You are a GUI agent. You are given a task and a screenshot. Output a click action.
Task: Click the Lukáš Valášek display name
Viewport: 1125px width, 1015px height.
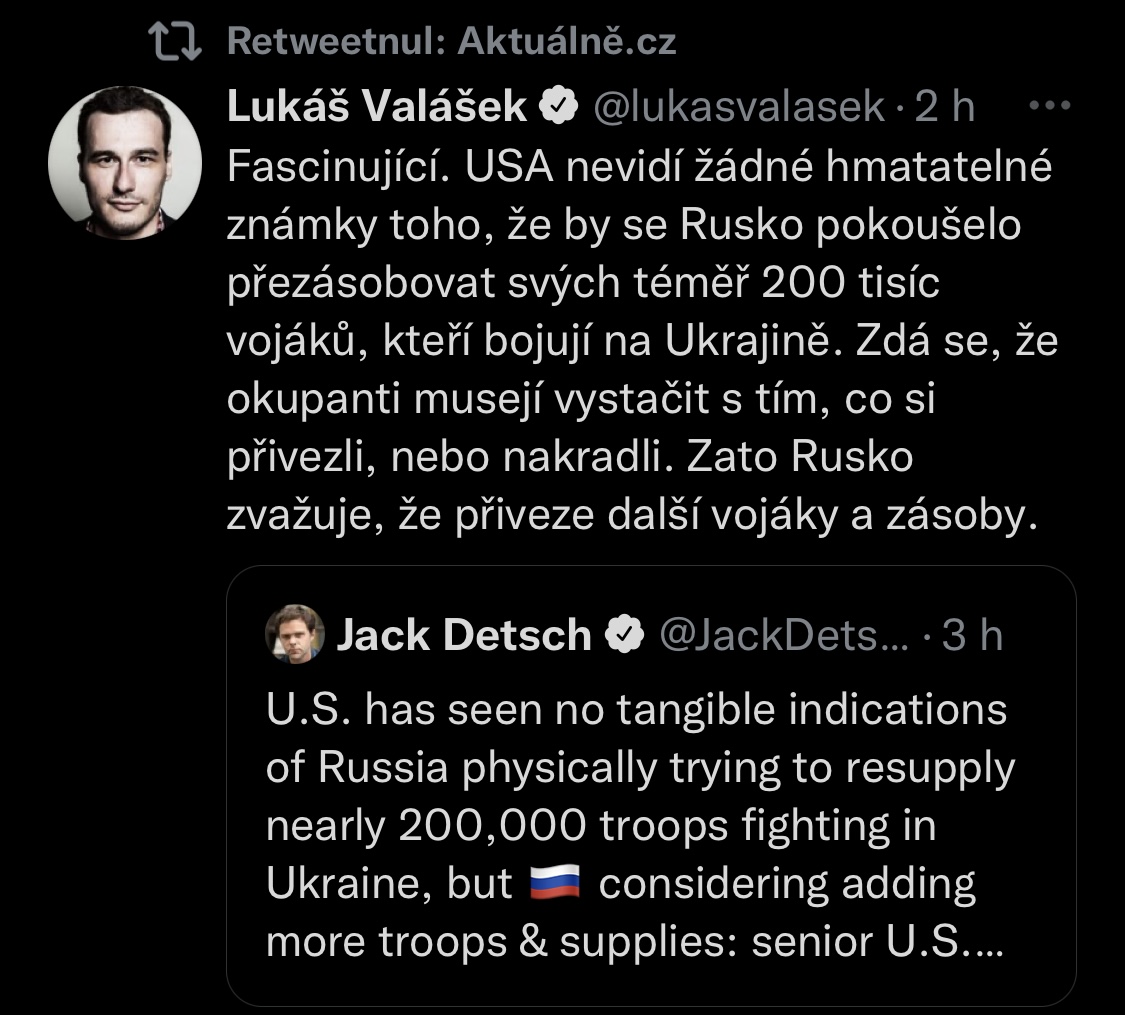(x=377, y=107)
